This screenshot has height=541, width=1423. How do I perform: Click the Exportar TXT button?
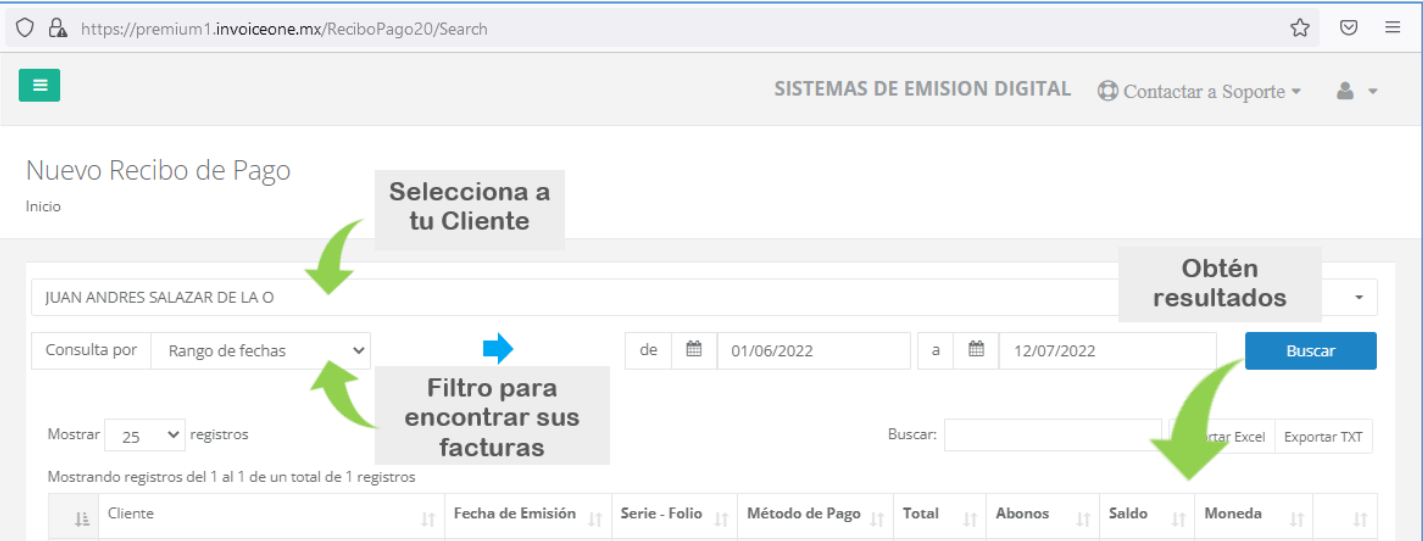tap(1323, 436)
